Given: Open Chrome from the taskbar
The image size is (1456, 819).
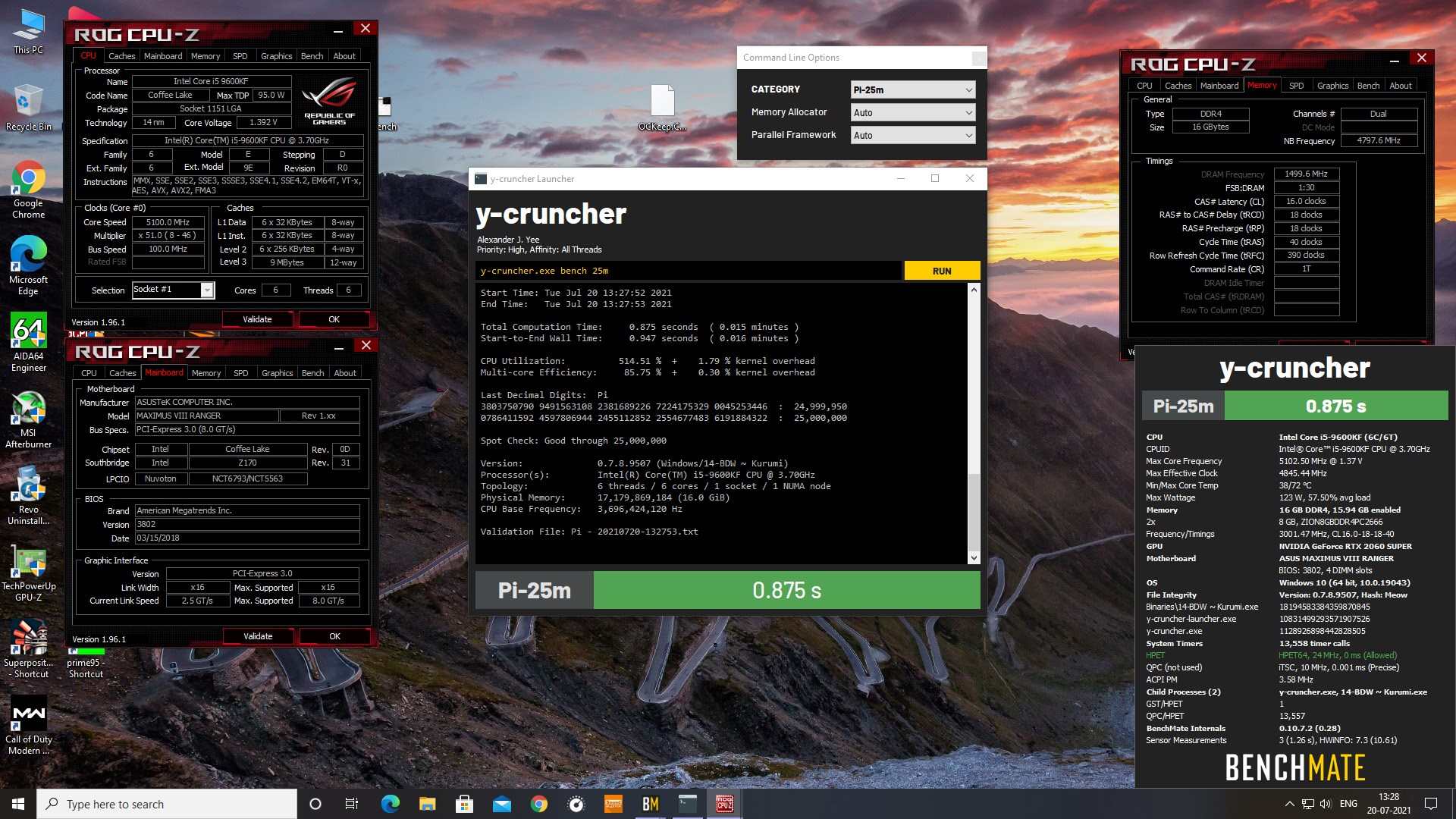Looking at the screenshot, I should coord(539,804).
